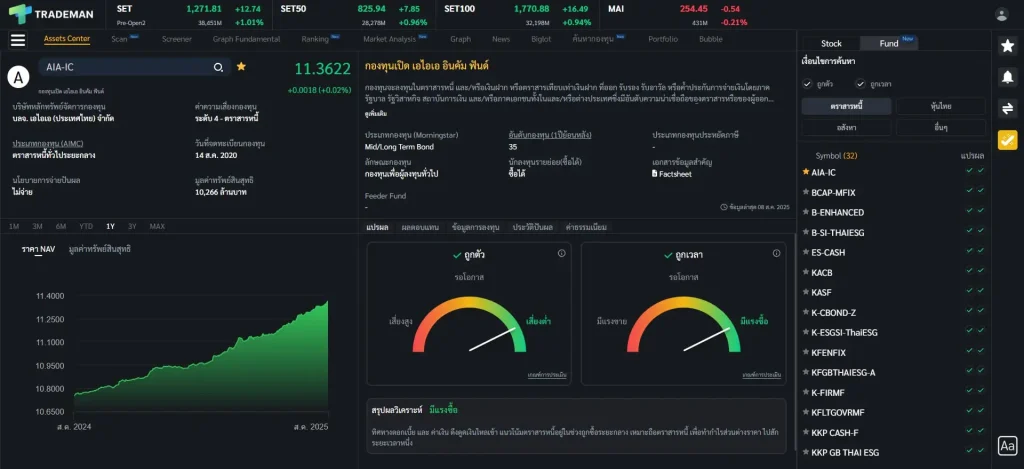This screenshot has width=1024, height=469.
Task: Select the อื่นๆ category filter
Action: pos(940,127)
